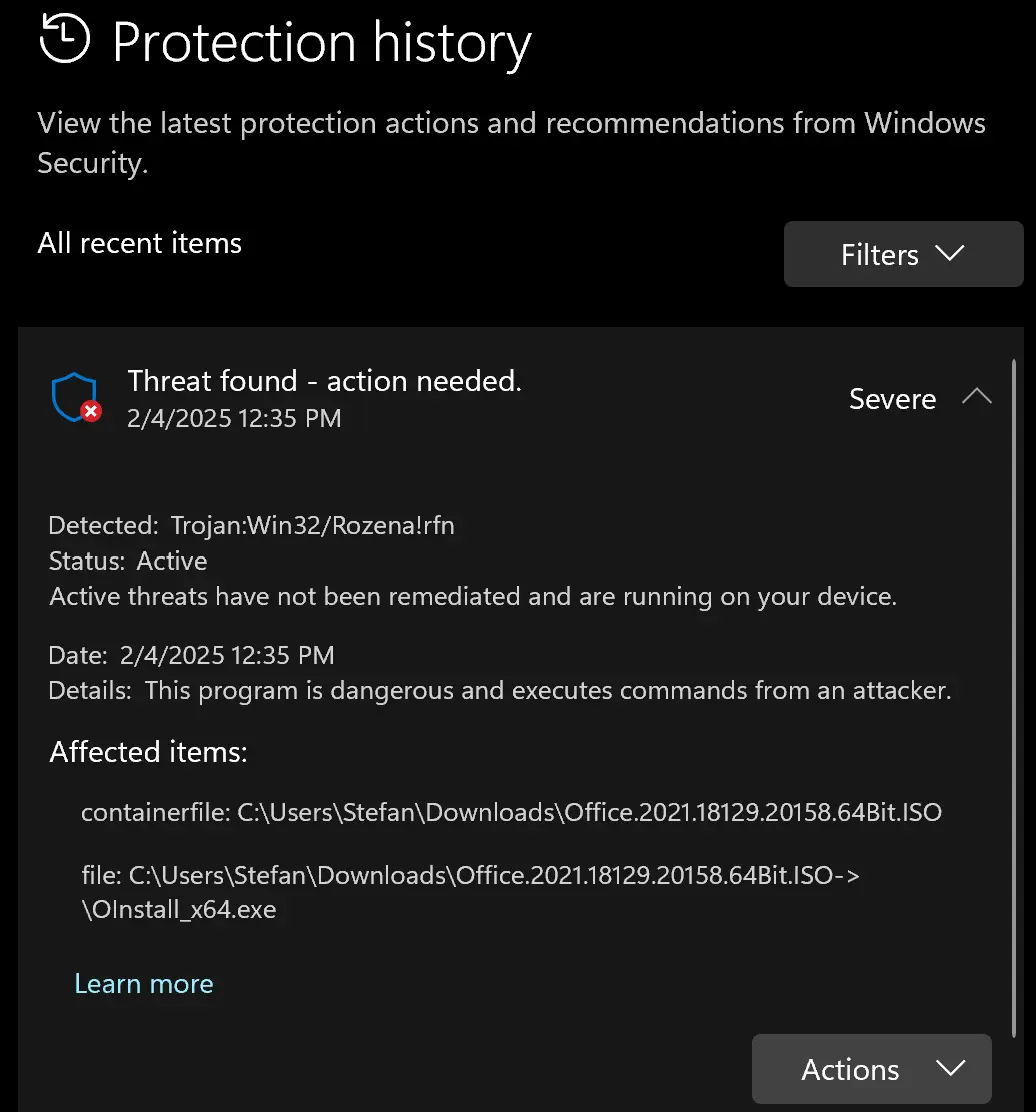The height and width of the screenshot is (1112, 1036).
Task: Open the Filters dropdown
Action: pos(903,254)
